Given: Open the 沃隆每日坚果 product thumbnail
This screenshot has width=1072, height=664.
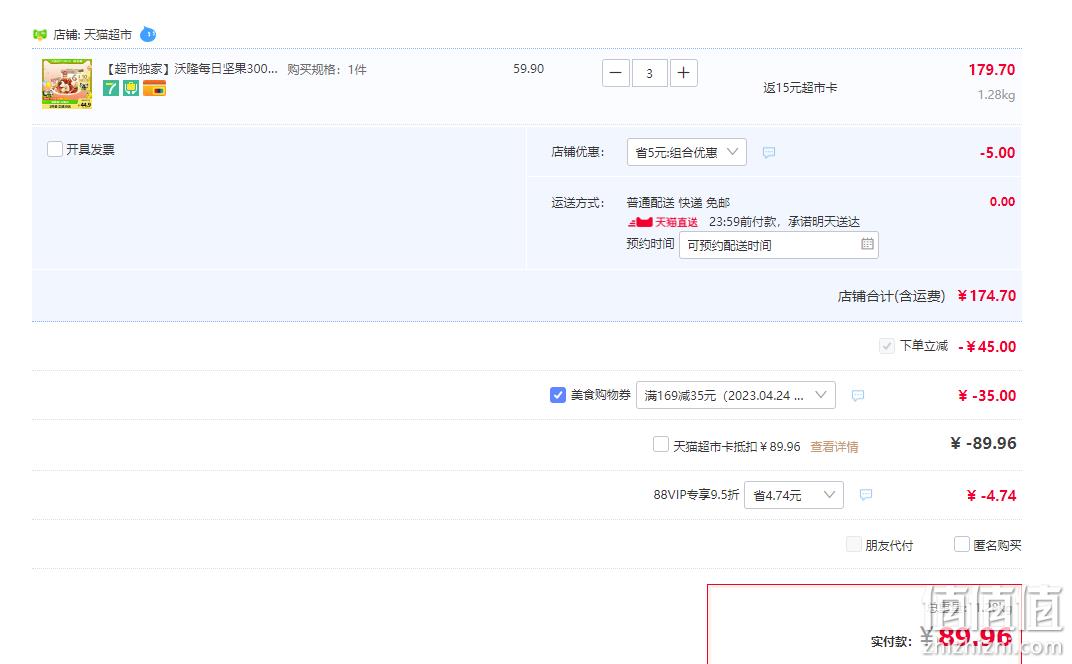Looking at the screenshot, I should [x=67, y=83].
